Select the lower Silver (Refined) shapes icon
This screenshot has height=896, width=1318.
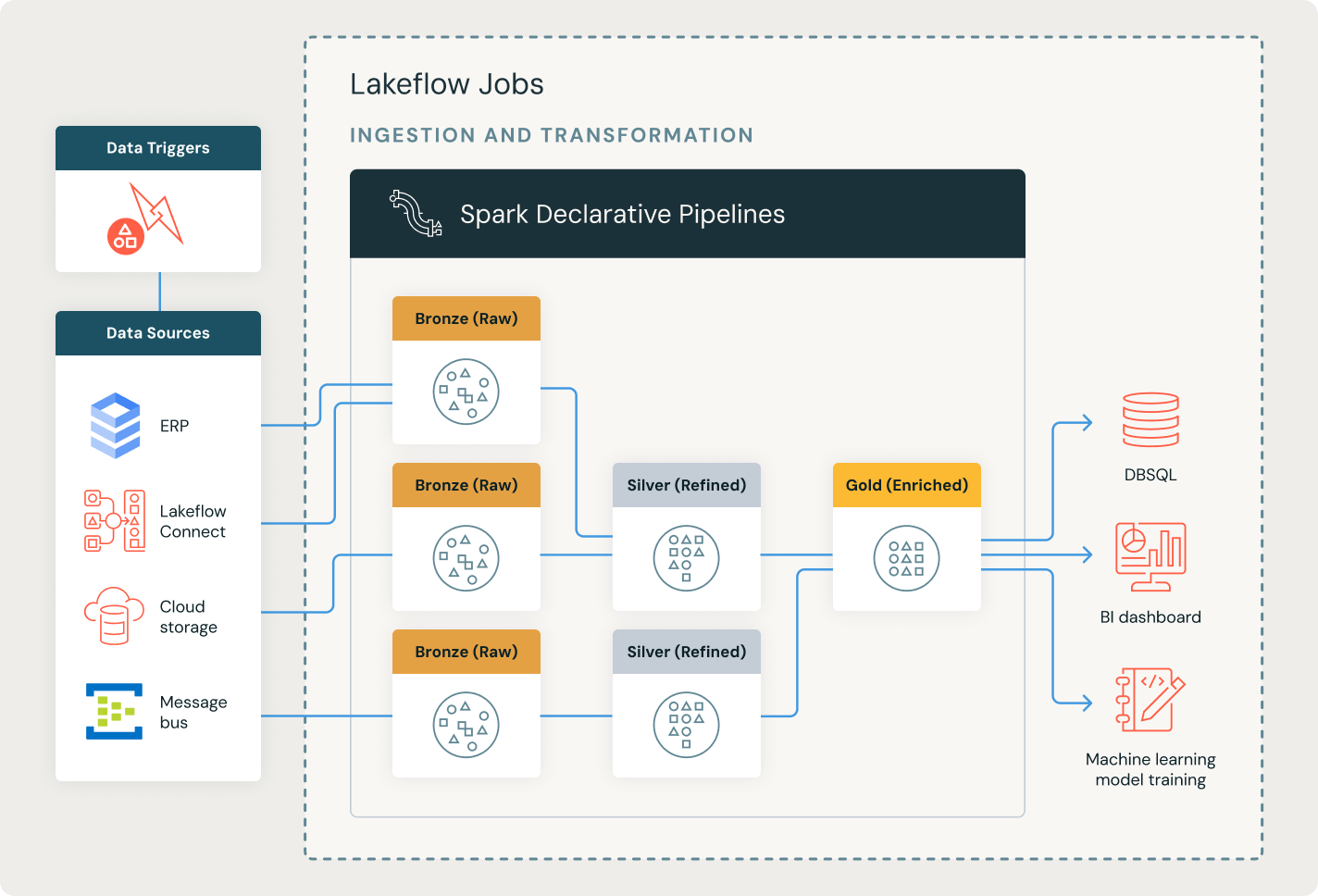pos(687,725)
